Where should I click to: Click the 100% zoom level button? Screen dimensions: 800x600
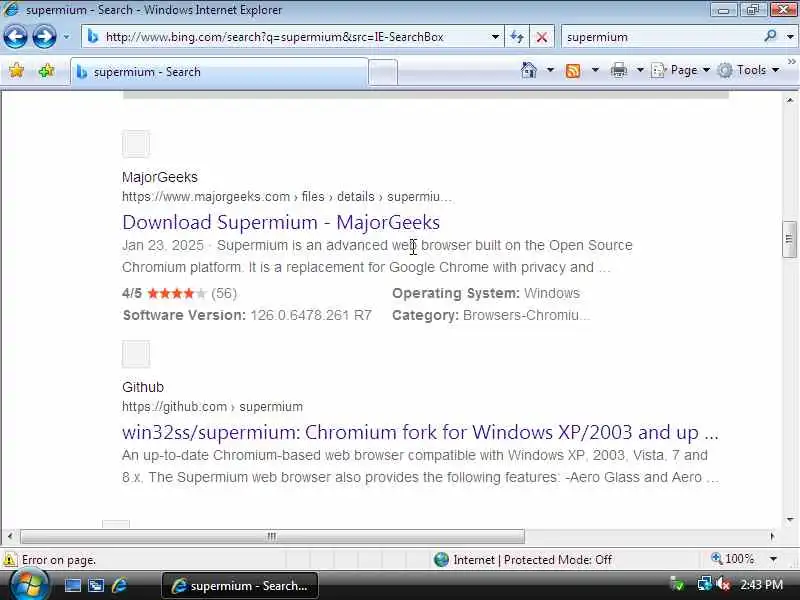pos(732,559)
